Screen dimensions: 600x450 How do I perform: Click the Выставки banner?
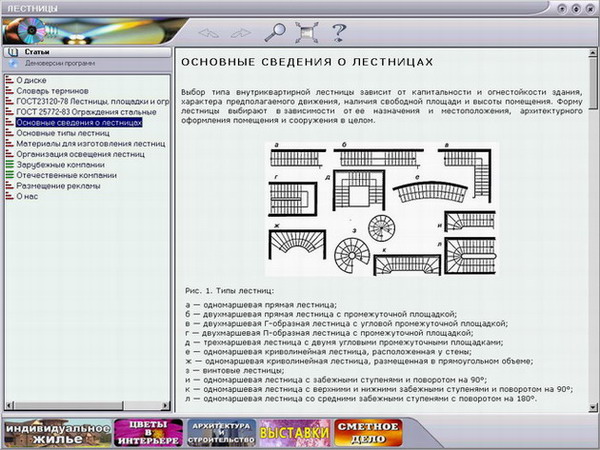294,433
